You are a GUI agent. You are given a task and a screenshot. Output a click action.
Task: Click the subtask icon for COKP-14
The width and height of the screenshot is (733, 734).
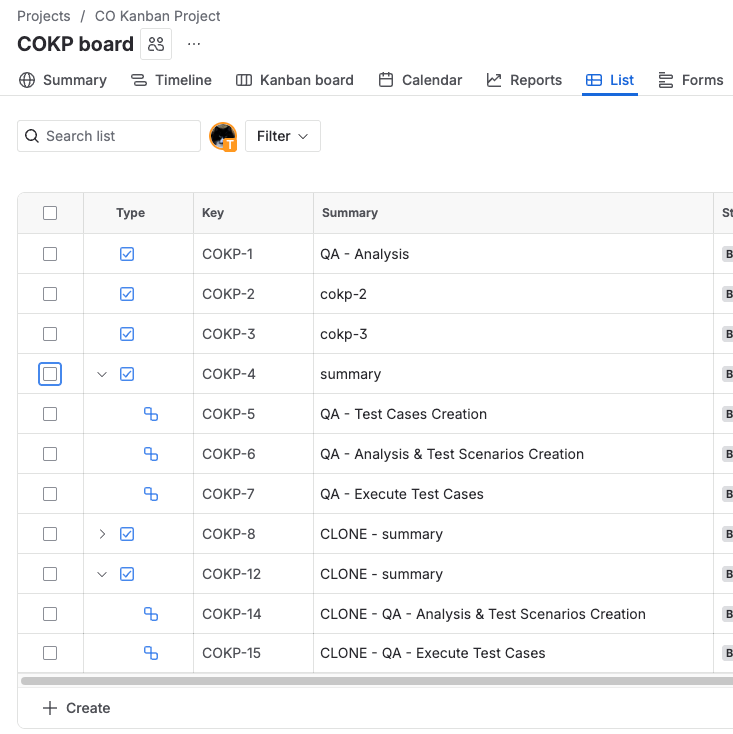point(151,614)
